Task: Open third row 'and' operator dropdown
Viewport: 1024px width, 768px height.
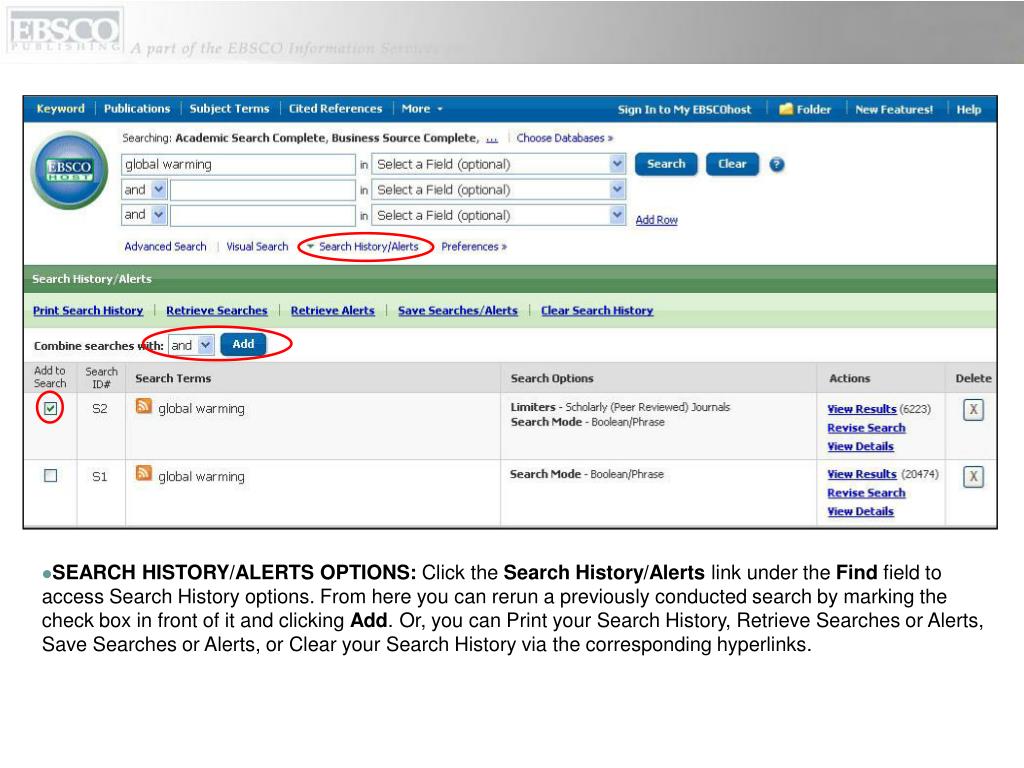Action: 144,215
